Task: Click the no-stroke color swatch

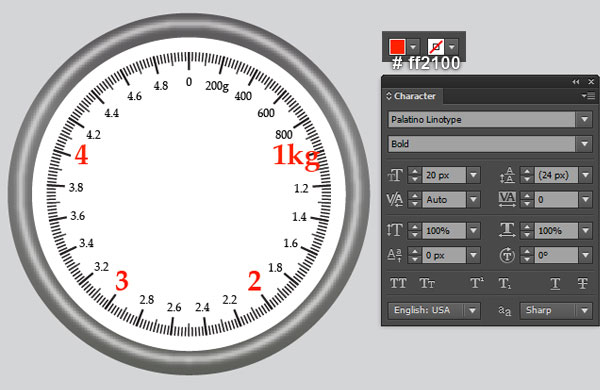Action: coord(436,47)
